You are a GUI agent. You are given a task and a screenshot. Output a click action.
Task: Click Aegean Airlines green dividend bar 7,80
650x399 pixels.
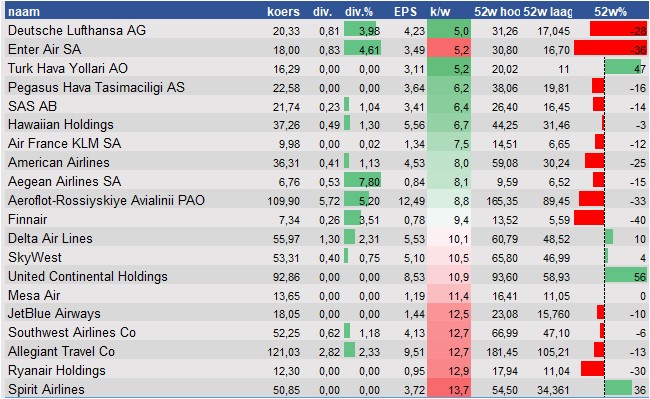[x=362, y=181]
